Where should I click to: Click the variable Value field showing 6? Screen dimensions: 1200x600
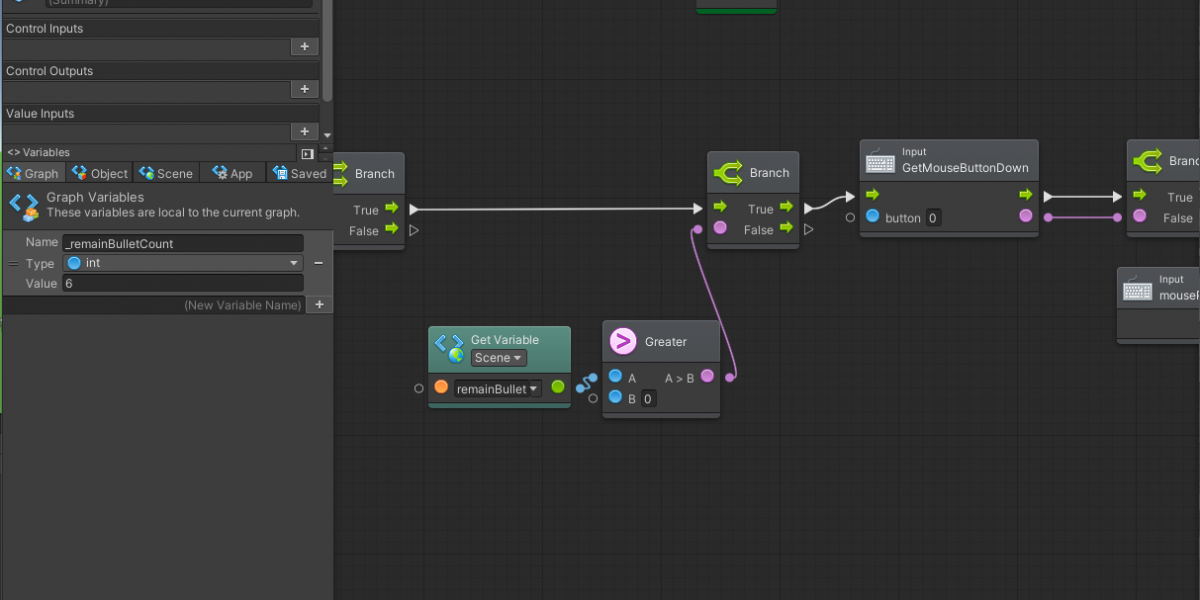point(182,284)
